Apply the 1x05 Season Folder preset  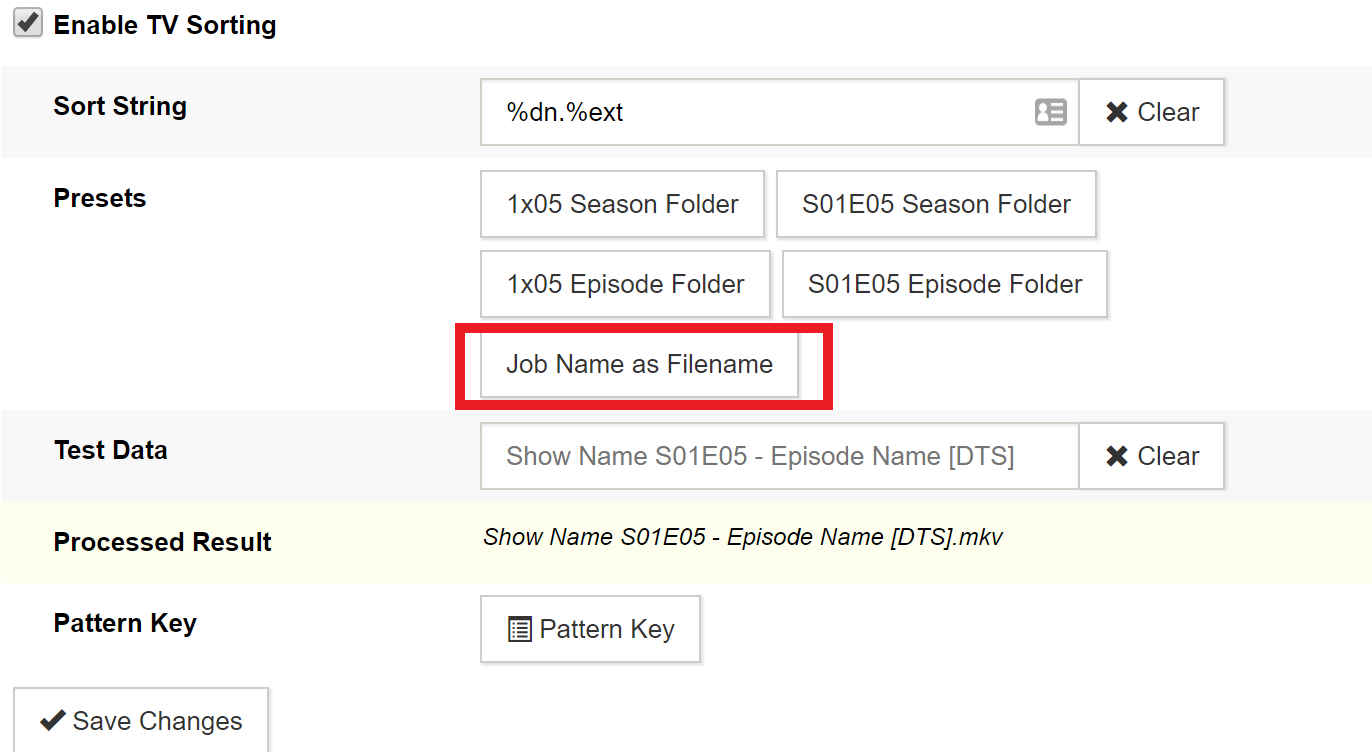(622, 204)
